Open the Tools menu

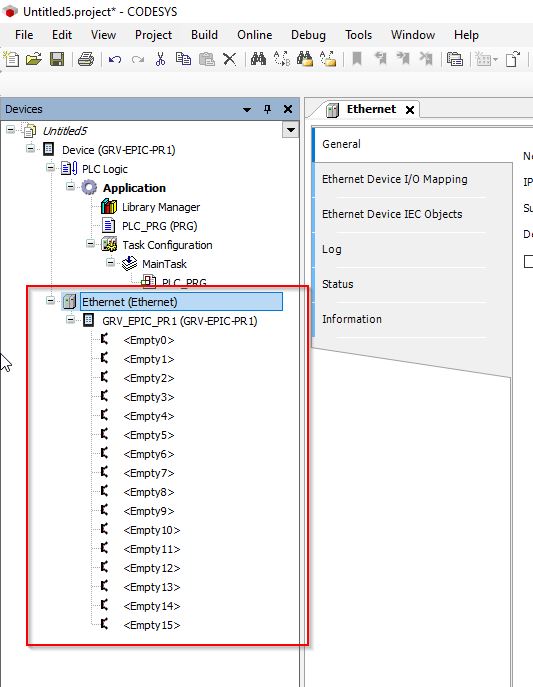point(358,35)
